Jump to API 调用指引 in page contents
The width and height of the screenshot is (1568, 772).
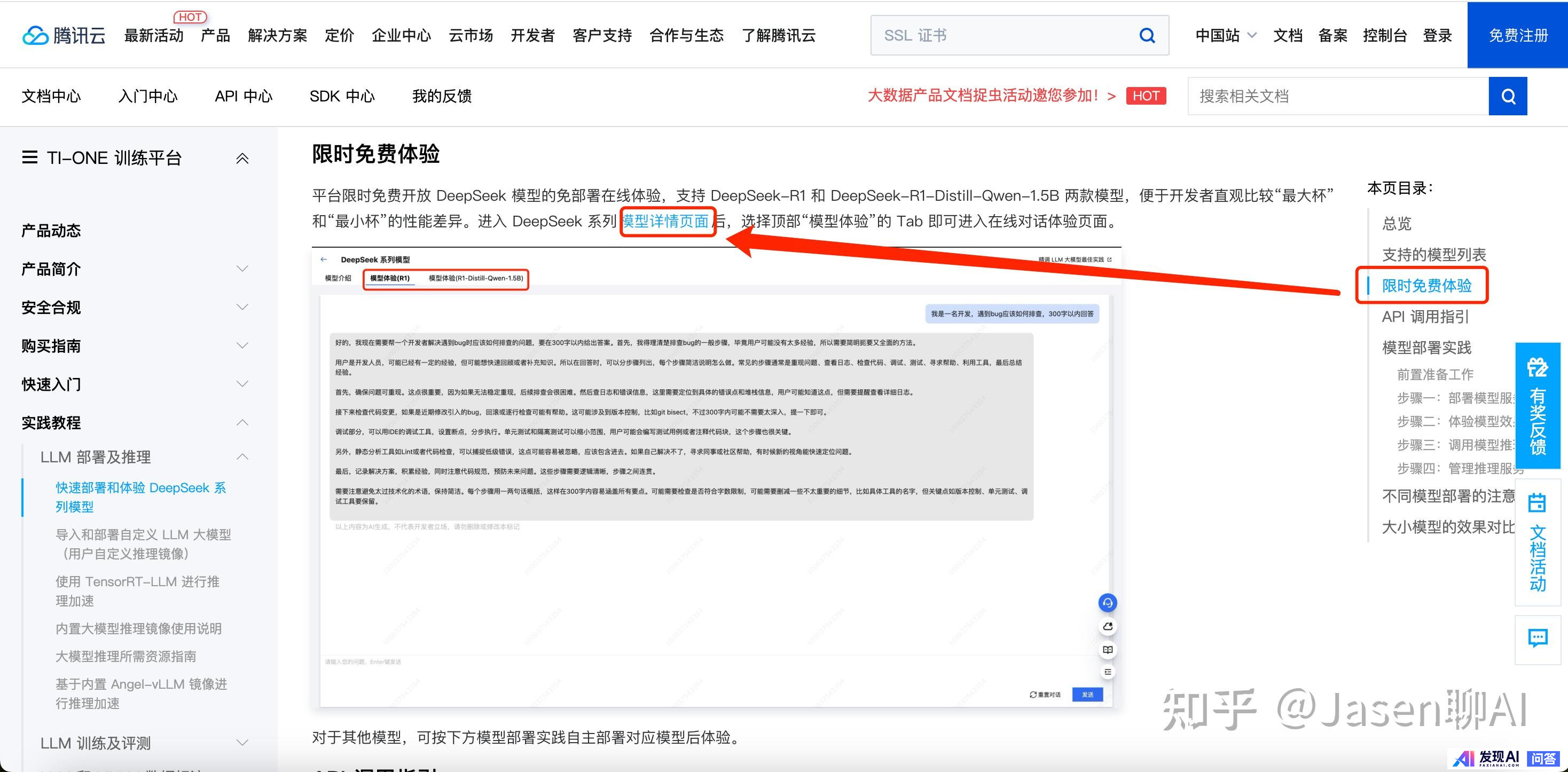[x=1425, y=317]
